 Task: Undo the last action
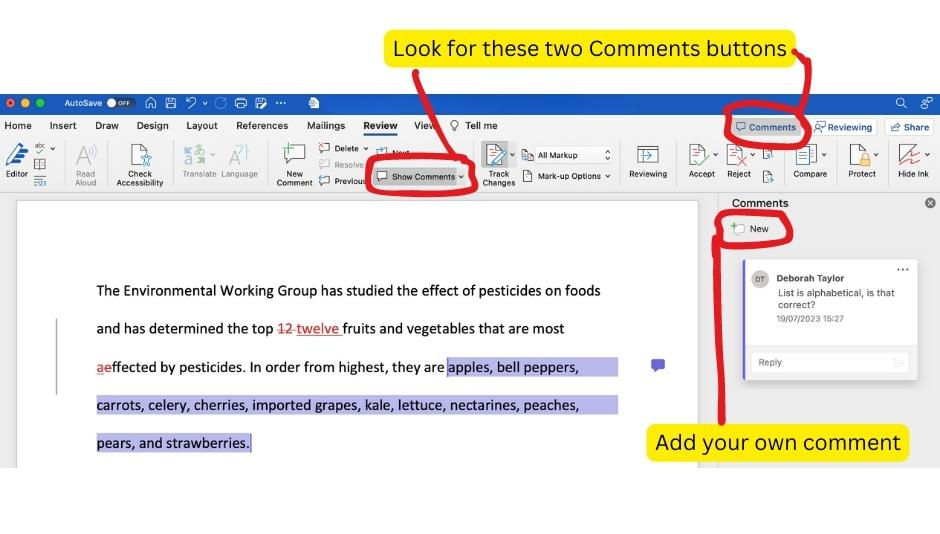[x=191, y=103]
